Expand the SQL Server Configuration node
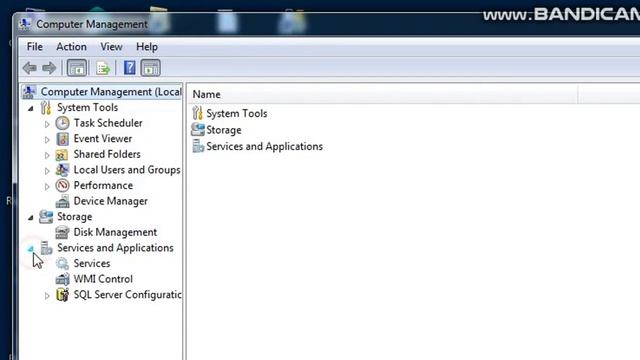This screenshot has width=640, height=360. (47, 296)
